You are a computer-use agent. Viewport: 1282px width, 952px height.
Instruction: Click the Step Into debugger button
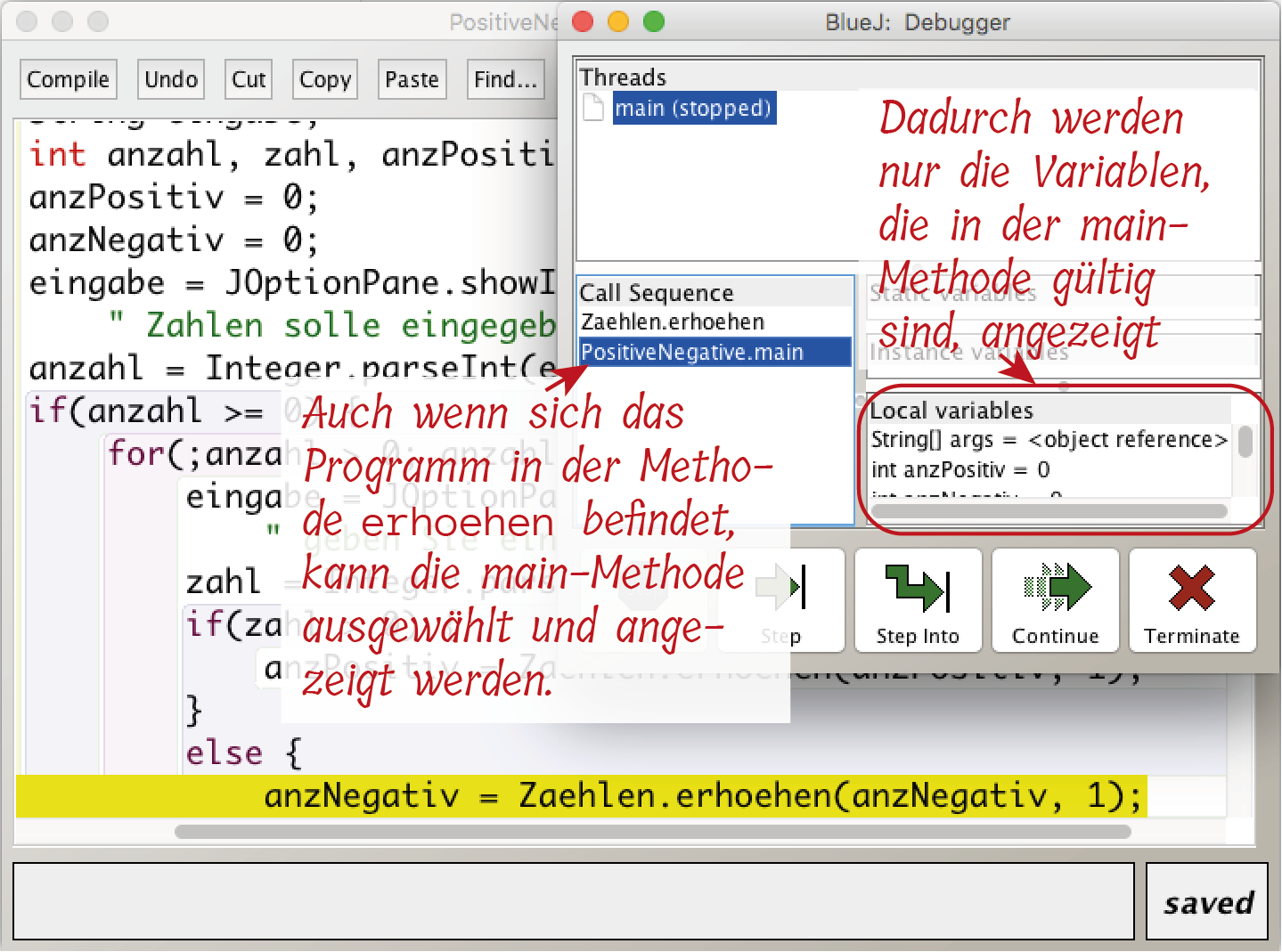(x=918, y=601)
